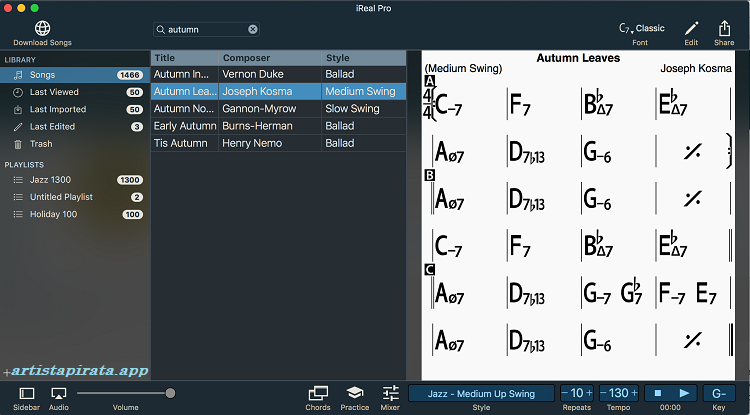Increase Repeats with the plus button
The width and height of the screenshot is (750, 415).
pyautogui.click(x=589, y=393)
